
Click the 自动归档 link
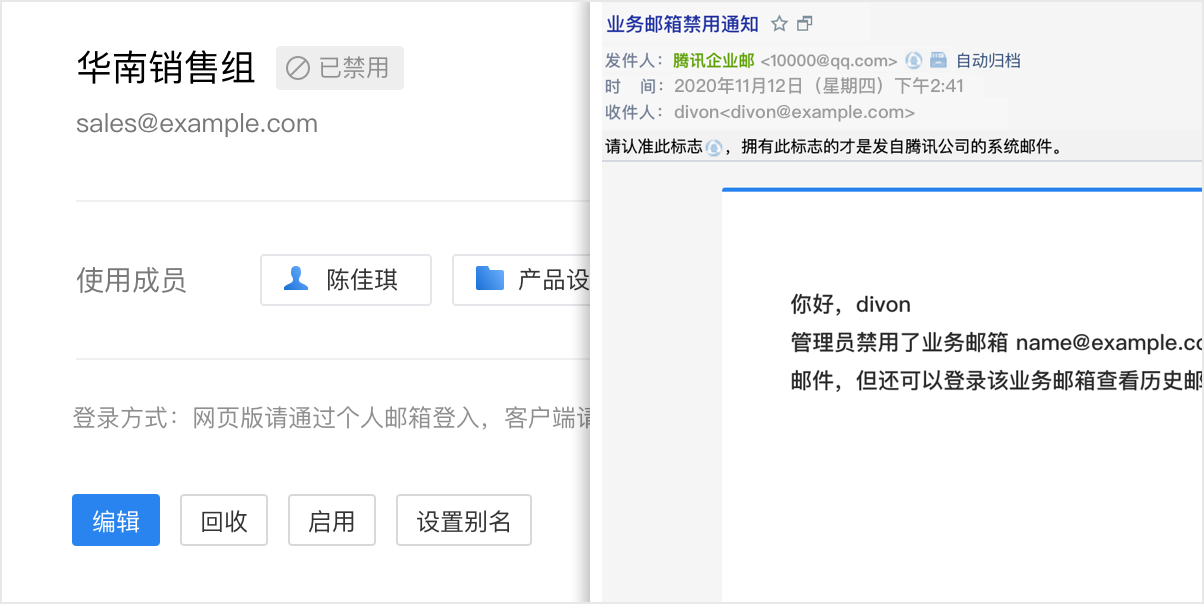989,60
